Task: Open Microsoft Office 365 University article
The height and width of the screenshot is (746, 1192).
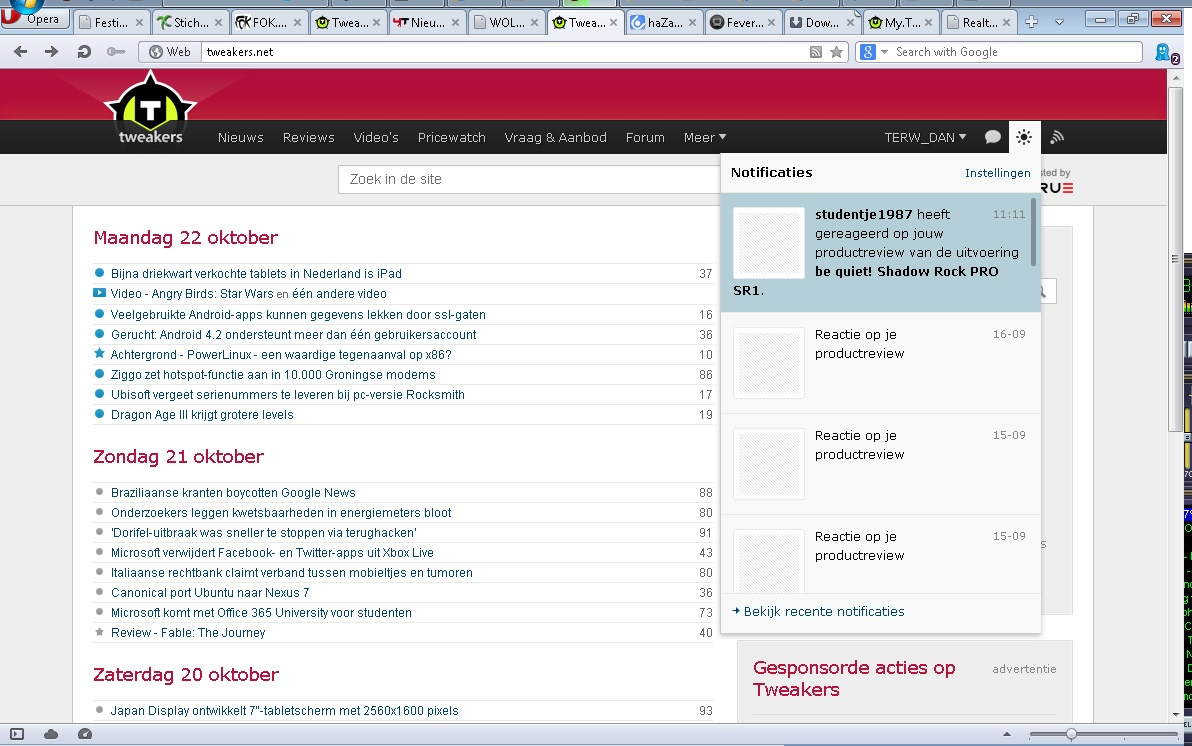Action: 261,613
